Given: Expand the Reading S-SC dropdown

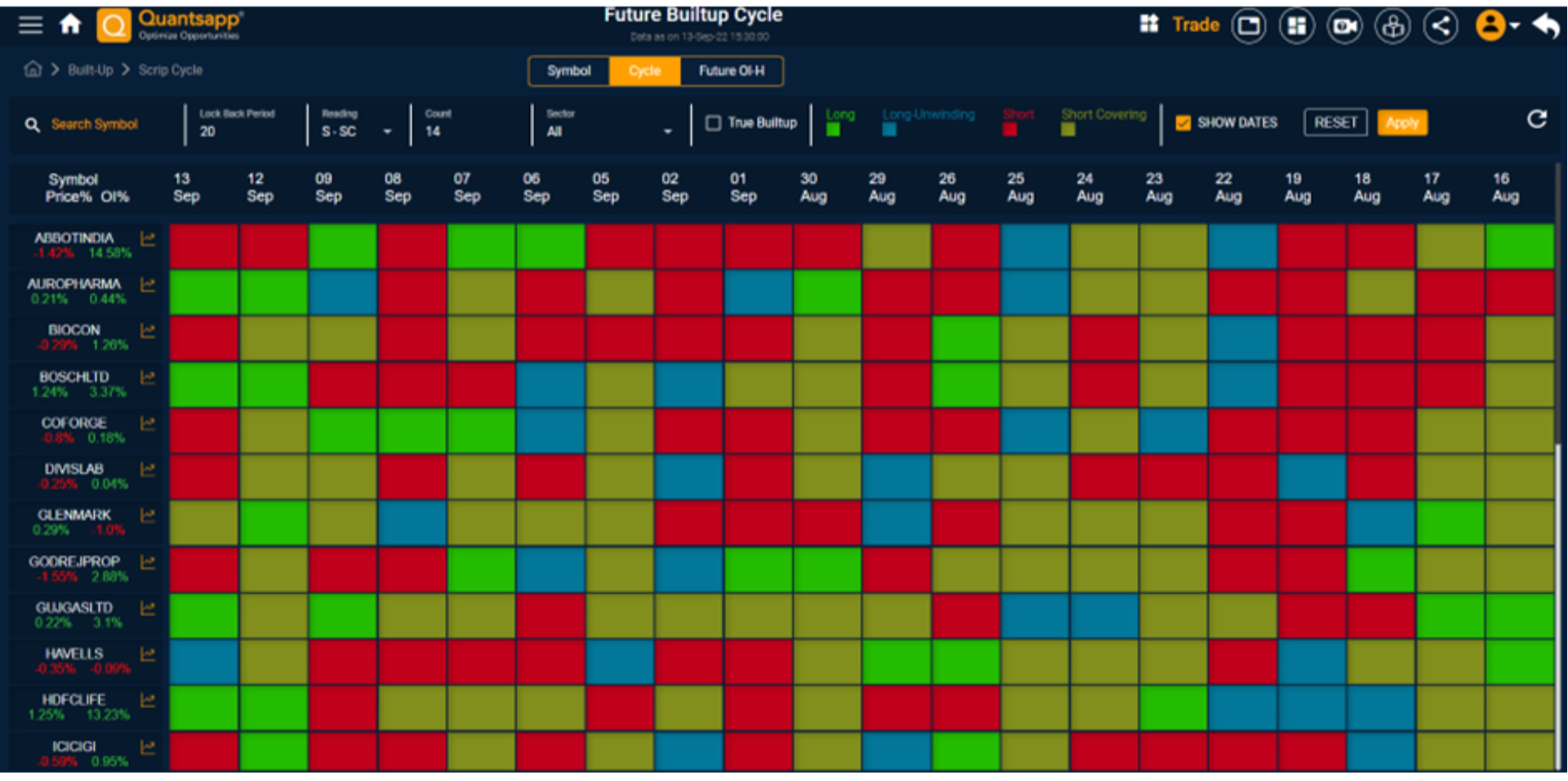Looking at the screenshot, I should pyautogui.click(x=387, y=131).
